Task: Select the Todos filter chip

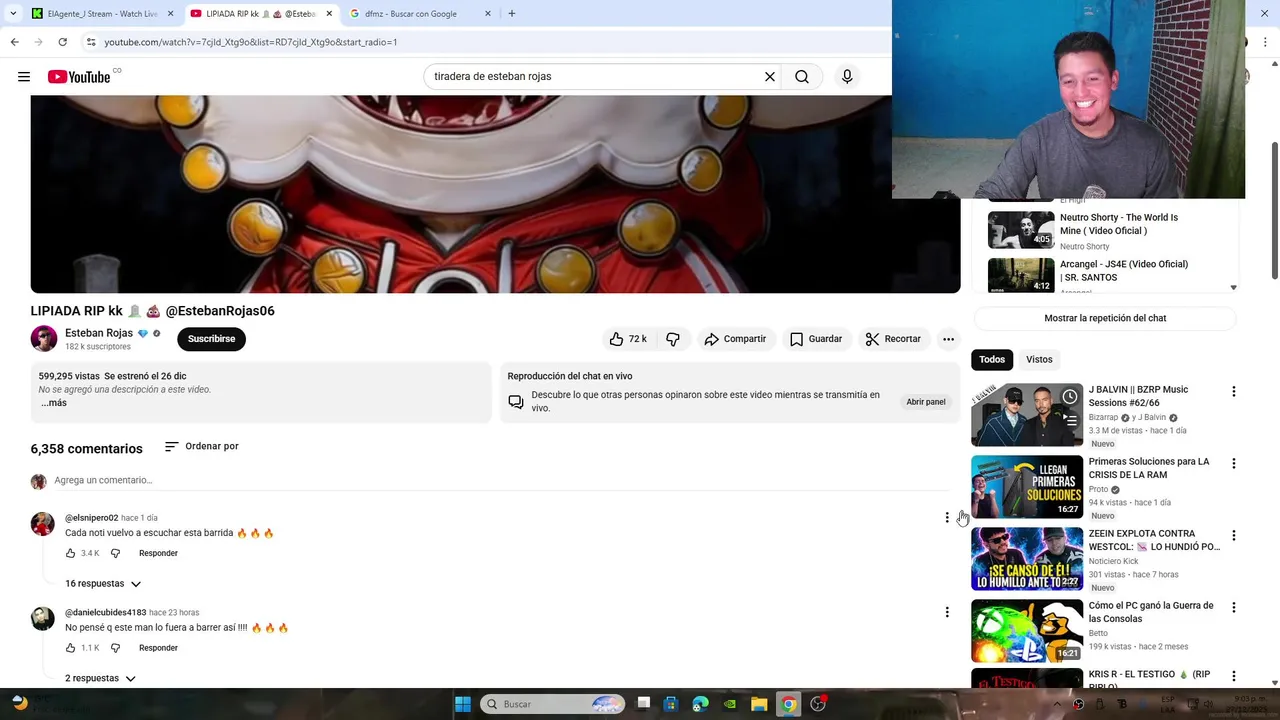Action: (992, 360)
